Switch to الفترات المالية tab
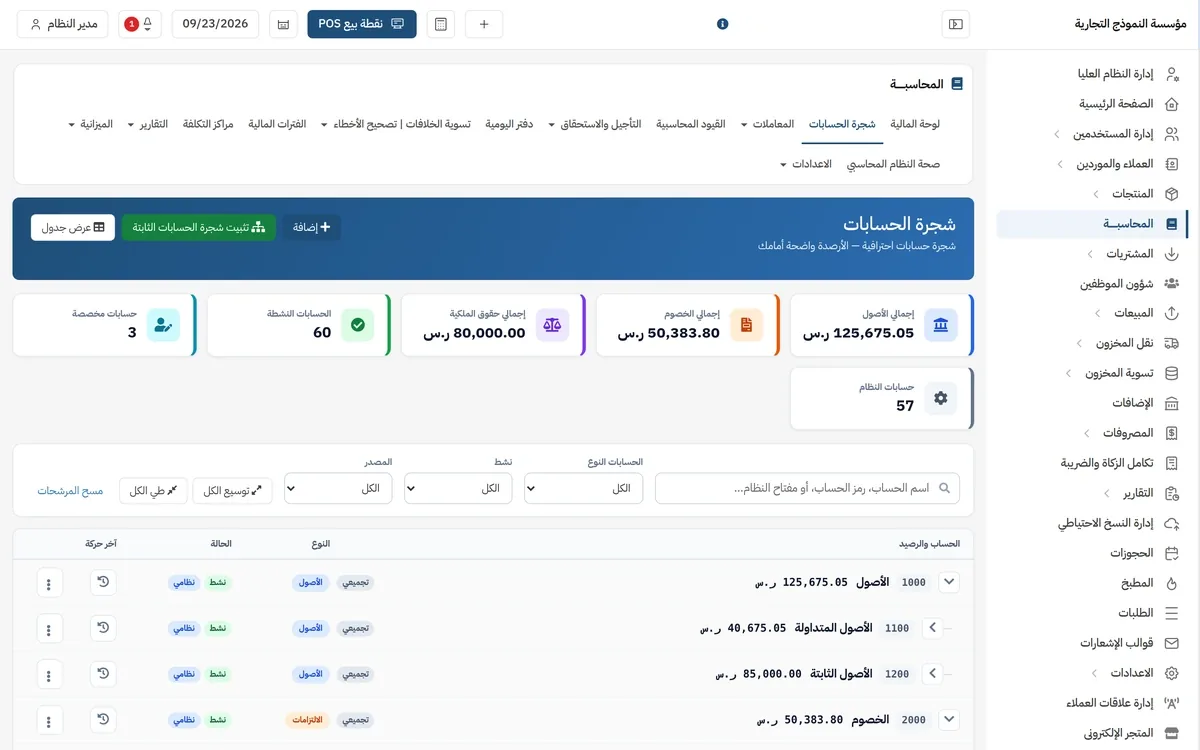1200x750 pixels. point(277,124)
